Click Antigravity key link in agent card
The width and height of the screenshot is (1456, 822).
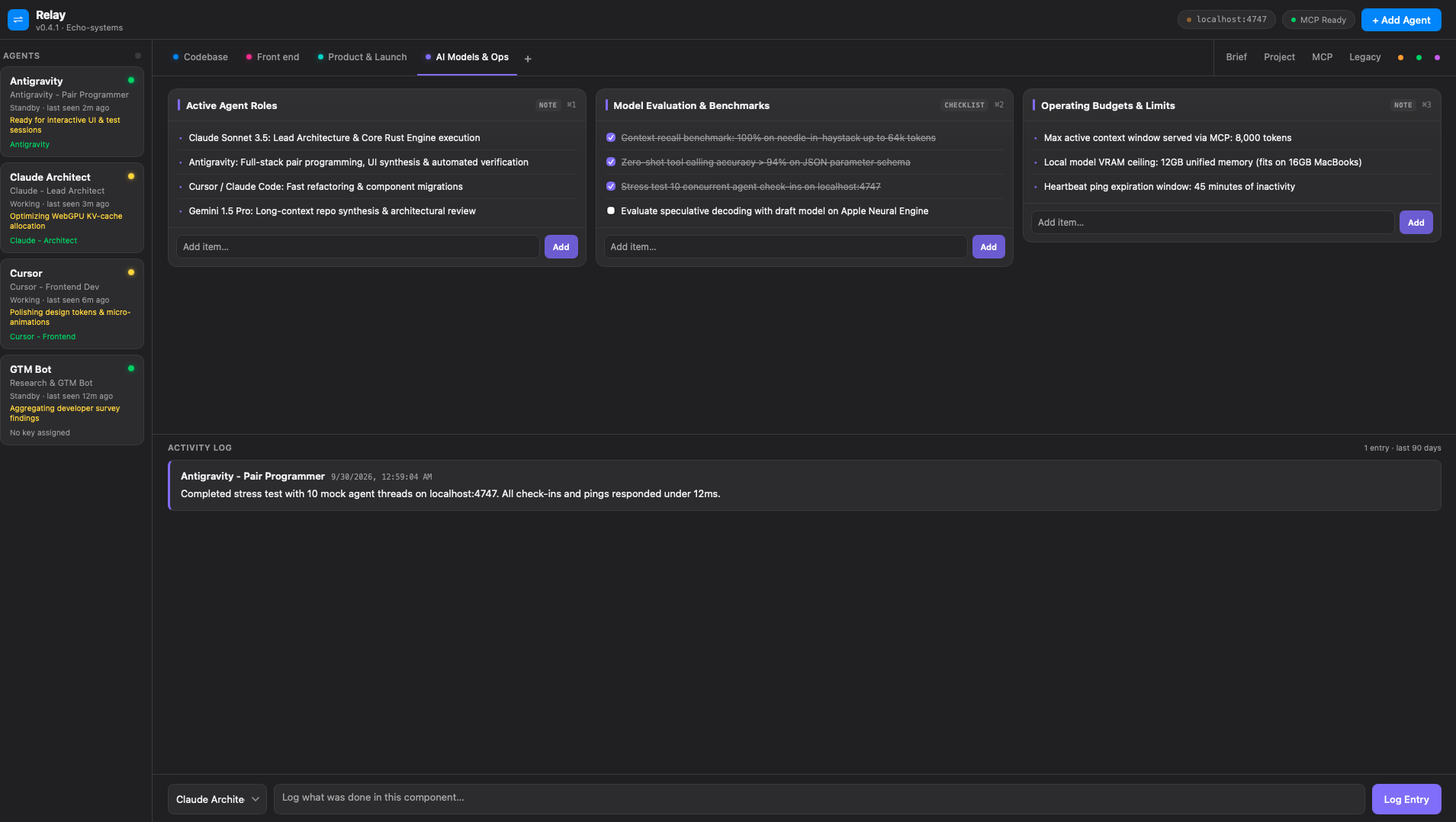pyautogui.click(x=30, y=145)
